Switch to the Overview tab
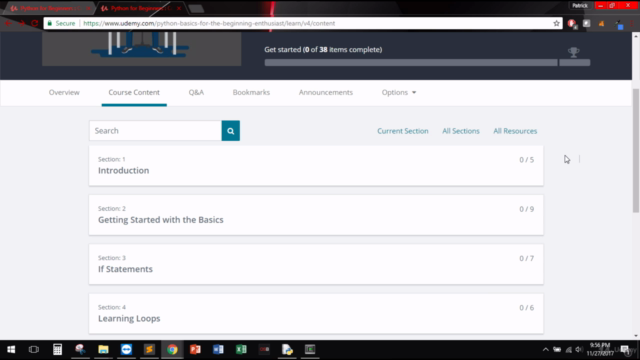Image resolution: width=640 pixels, height=360 pixels. 64,93
